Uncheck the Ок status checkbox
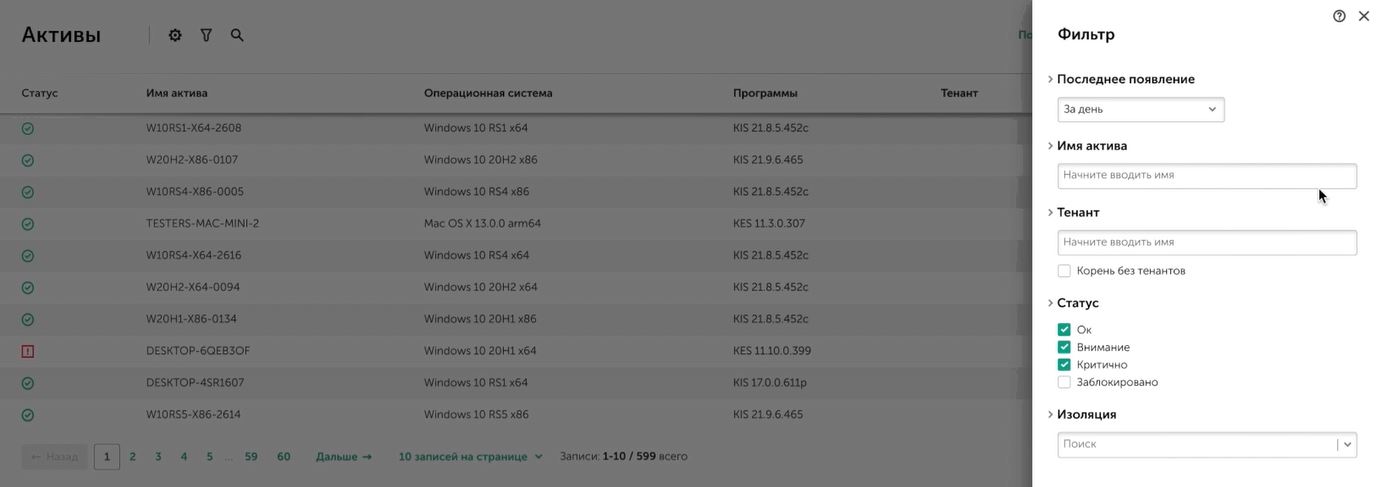 (1064, 330)
